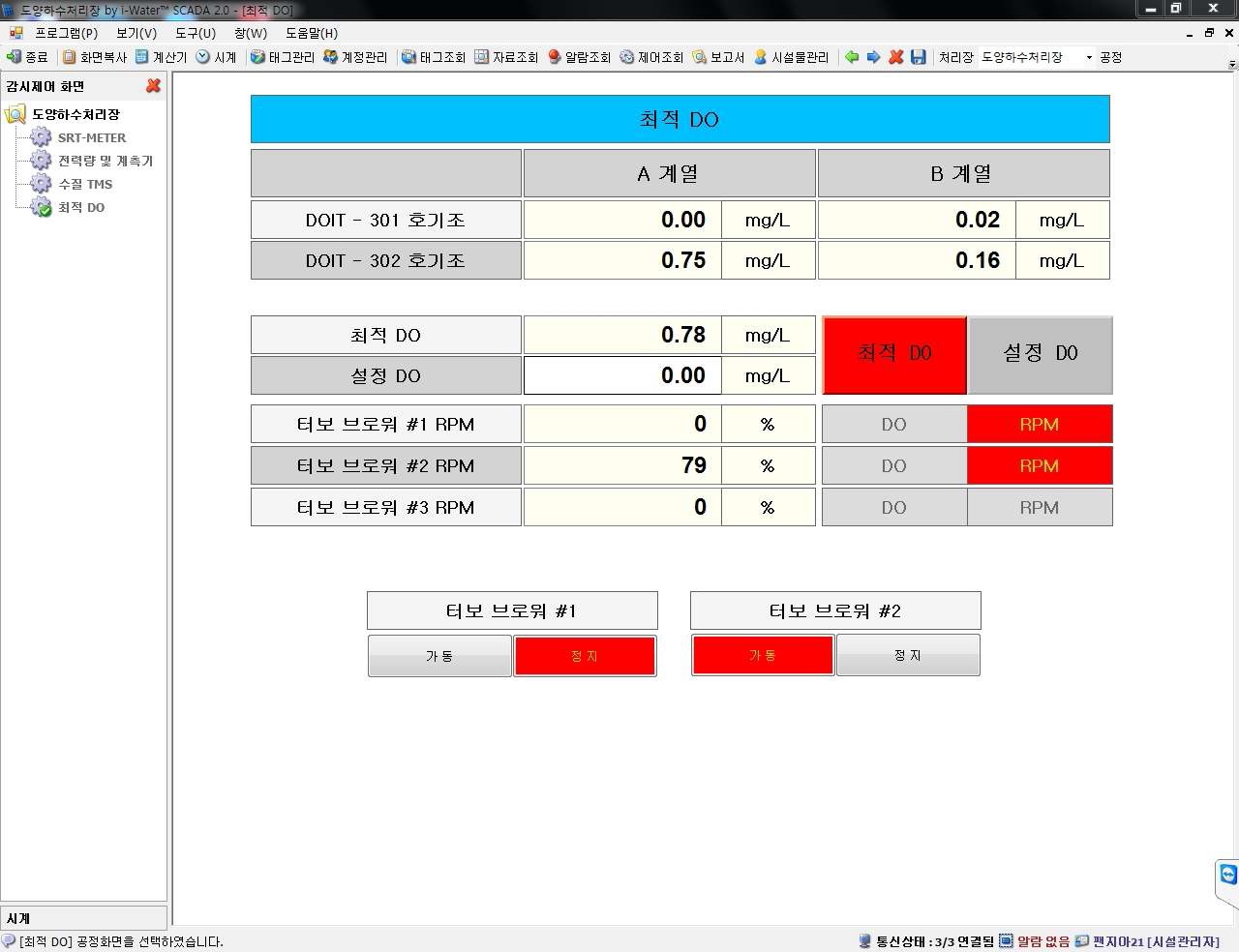Click the toolbar overflow arrow at the right end
The height and width of the screenshot is (952, 1239).
1232,65
